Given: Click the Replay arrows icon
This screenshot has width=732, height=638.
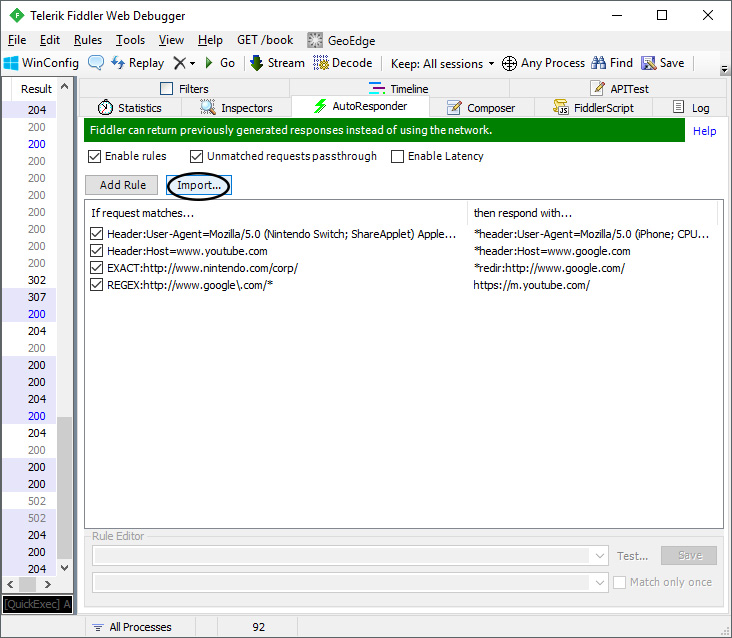Looking at the screenshot, I should coord(118,63).
